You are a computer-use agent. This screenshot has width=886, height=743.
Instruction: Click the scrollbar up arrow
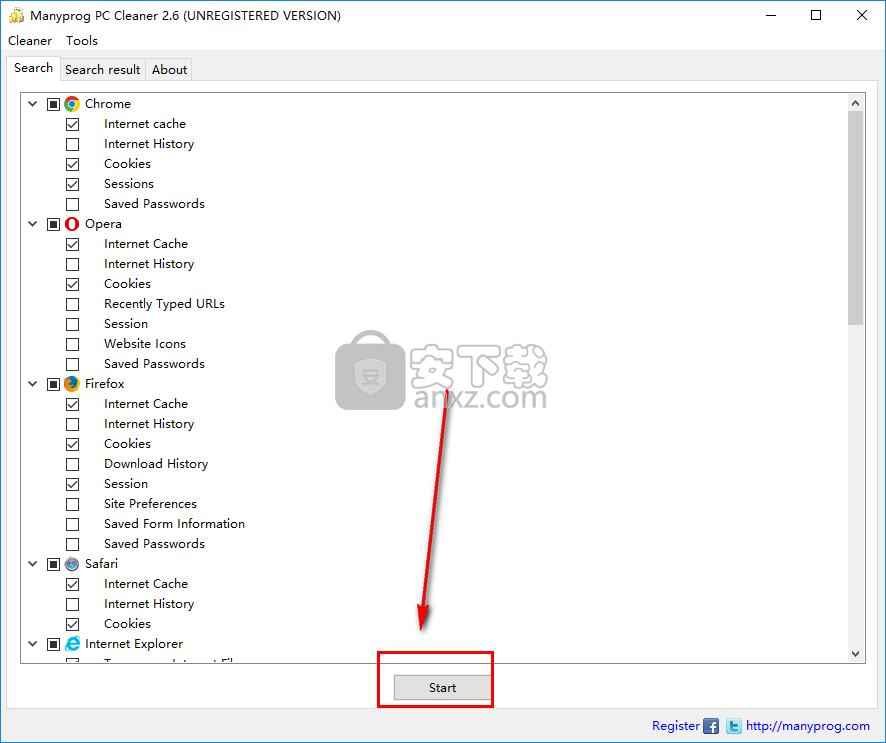(855, 103)
